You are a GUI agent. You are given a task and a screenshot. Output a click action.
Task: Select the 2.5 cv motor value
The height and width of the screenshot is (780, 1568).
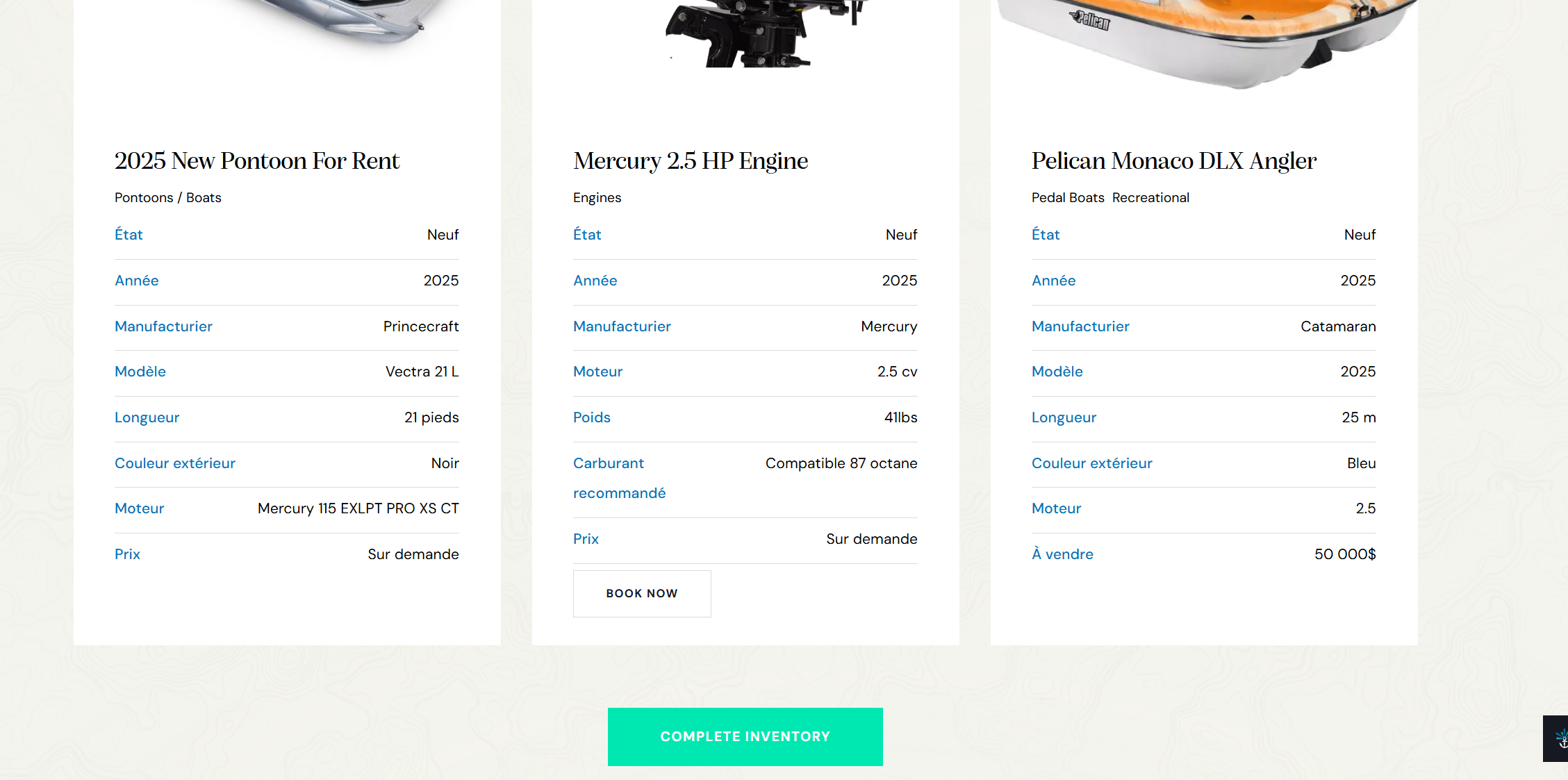(898, 372)
